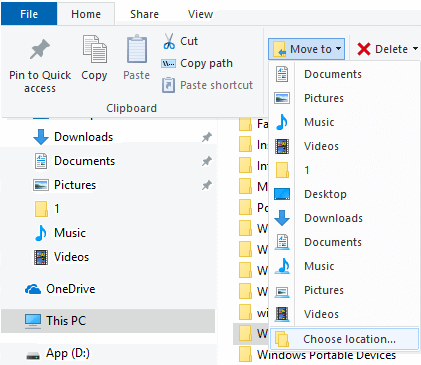Select 'Windows Portable Devices' folder name
Image resolution: width=421 pixels, height=365 pixels.
pyautogui.click(x=326, y=355)
